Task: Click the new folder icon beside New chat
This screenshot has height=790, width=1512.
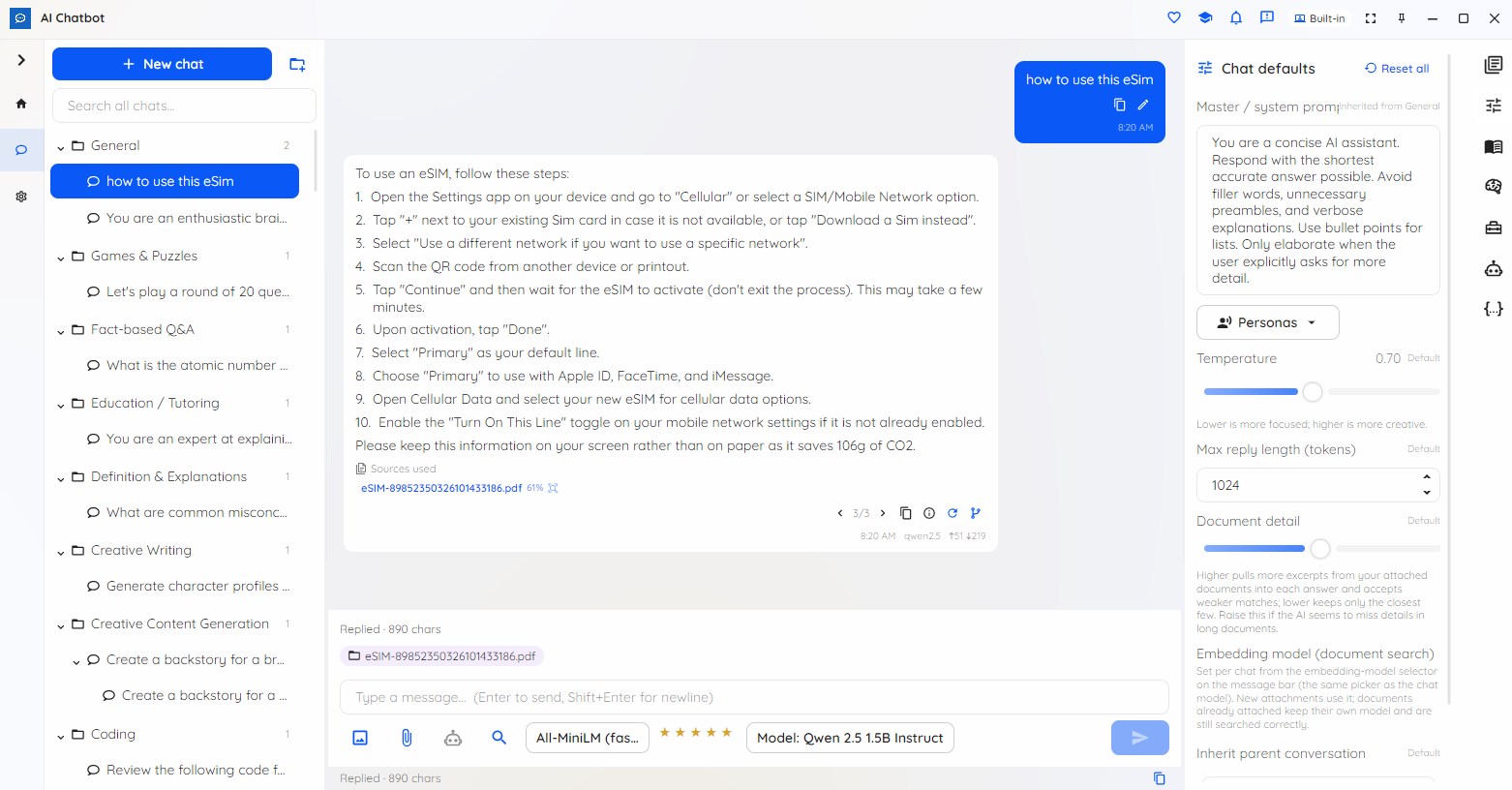Action: point(297,64)
